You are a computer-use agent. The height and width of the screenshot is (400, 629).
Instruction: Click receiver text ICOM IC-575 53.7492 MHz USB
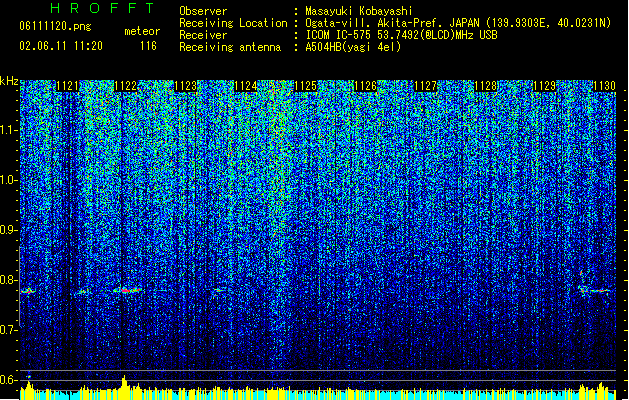[x=402, y=35]
